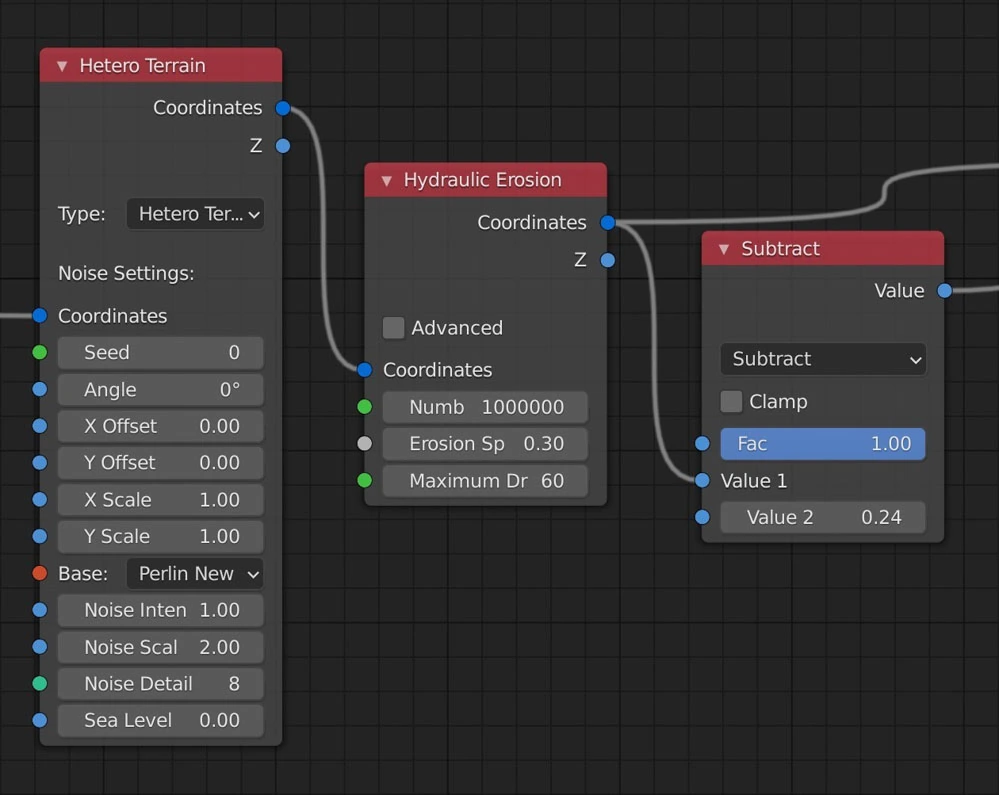Viewport: 999px width, 795px height.
Task: Click the orange Base input socket on Hetero Terrain
Action: [x=38, y=573]
